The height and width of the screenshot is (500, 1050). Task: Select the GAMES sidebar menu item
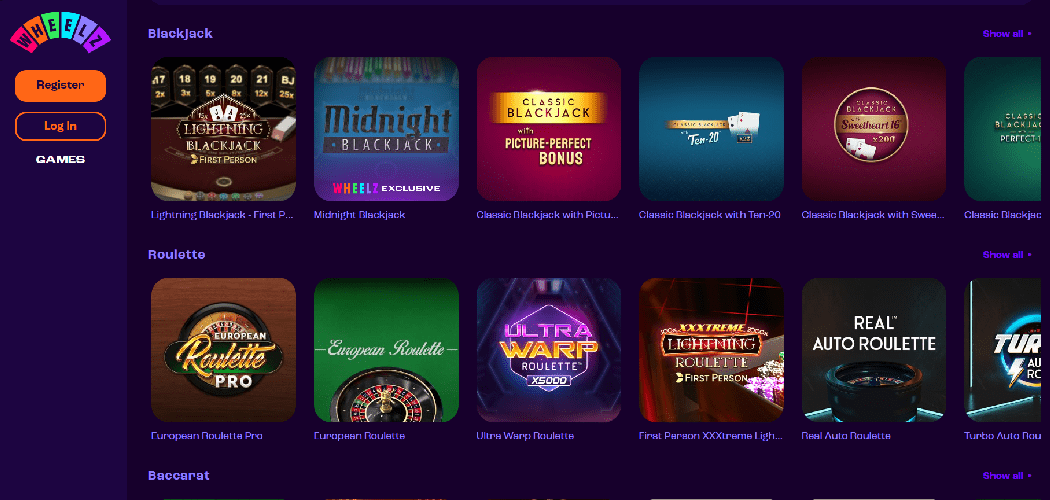(60, 159)
